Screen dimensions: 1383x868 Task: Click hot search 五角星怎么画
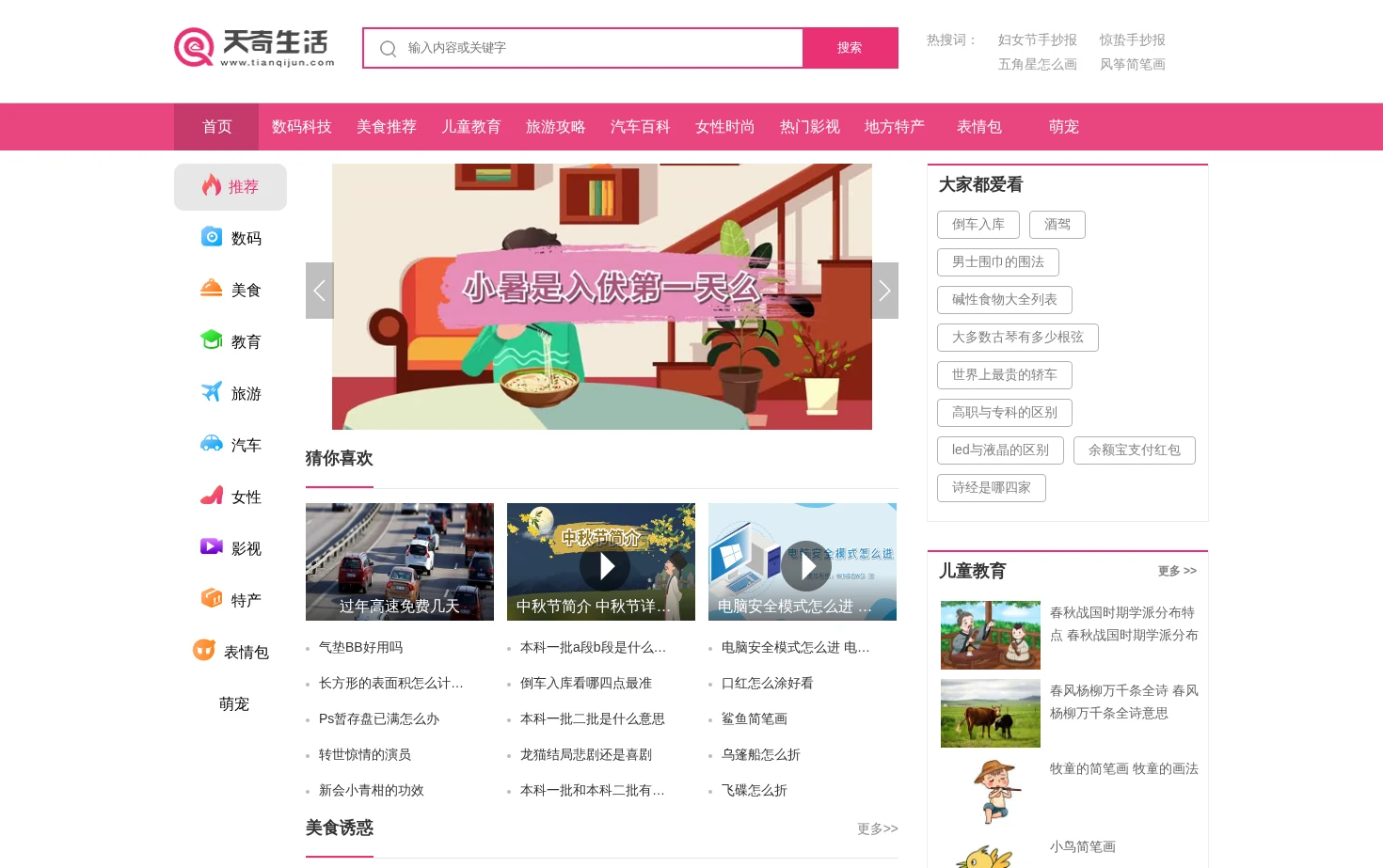[1037, 64]
